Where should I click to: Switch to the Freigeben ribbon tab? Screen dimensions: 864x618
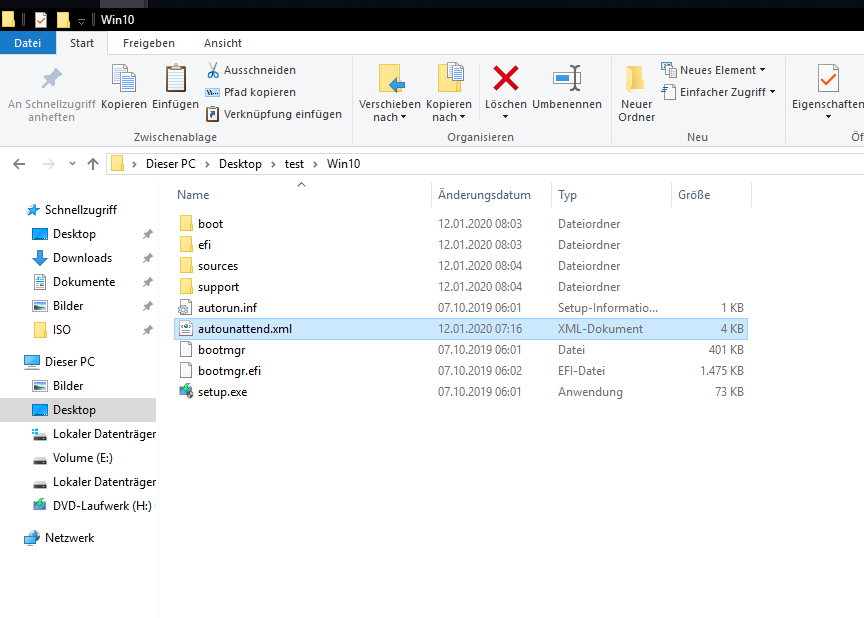pos(149,43)
